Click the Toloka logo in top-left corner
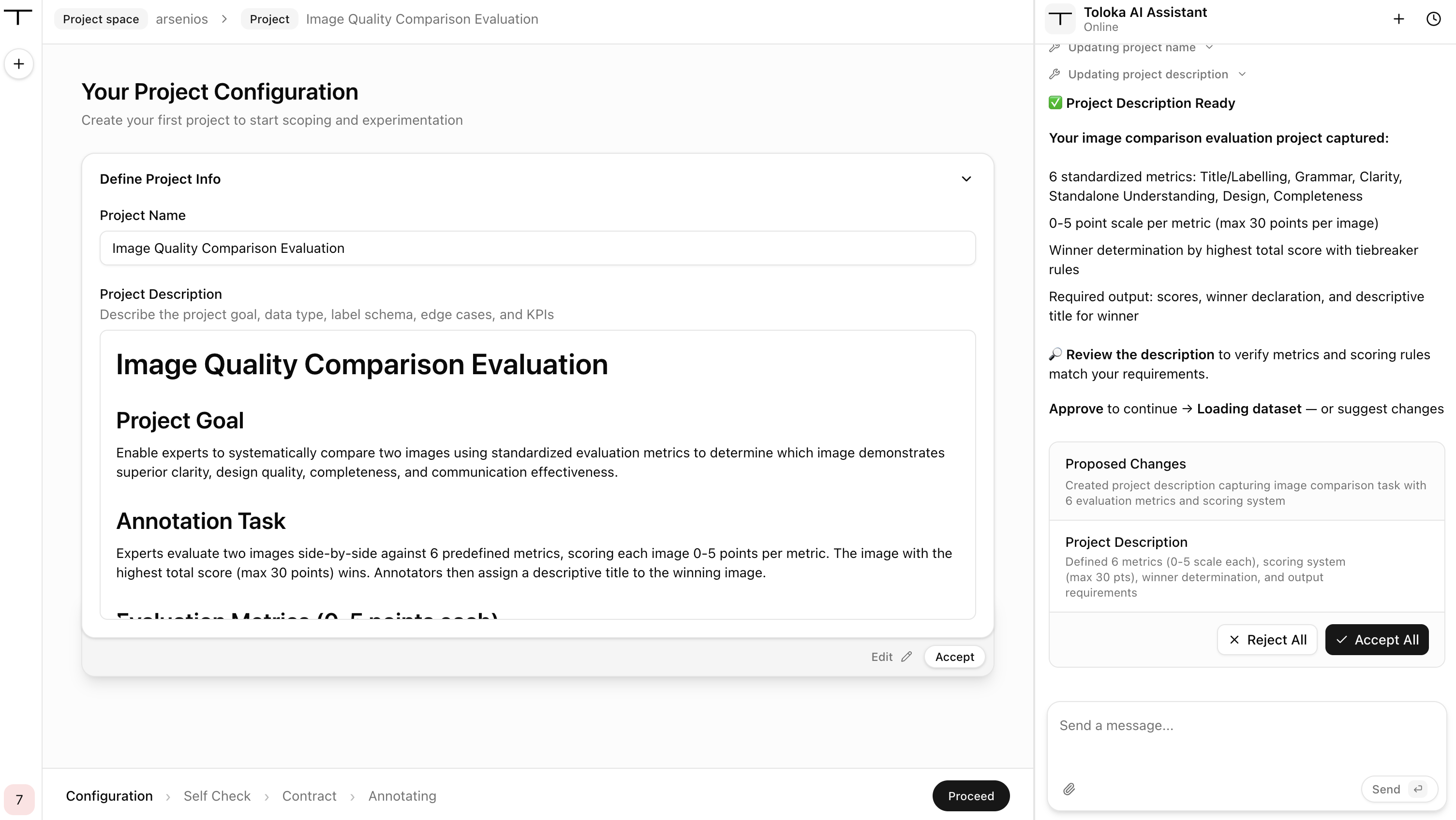This screenshot has width=1456, height=820. [19, 17]
